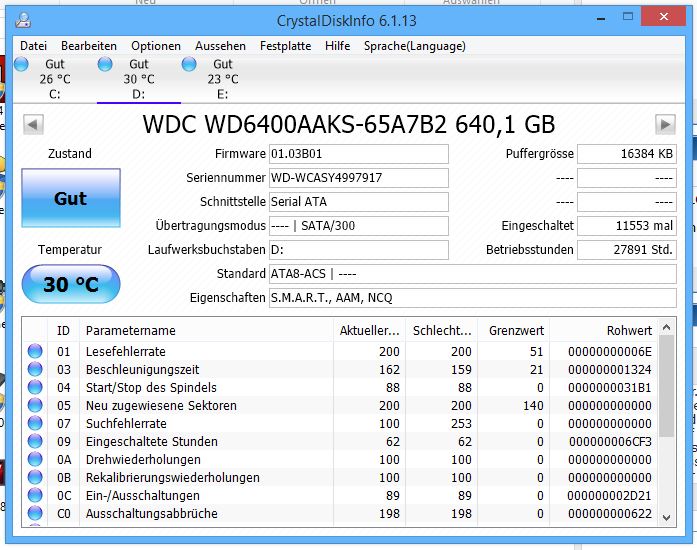Click the Rohwert column header
The width and height of the screenshot is (697, 550).
pyautogui.click(x=603, y=330)
